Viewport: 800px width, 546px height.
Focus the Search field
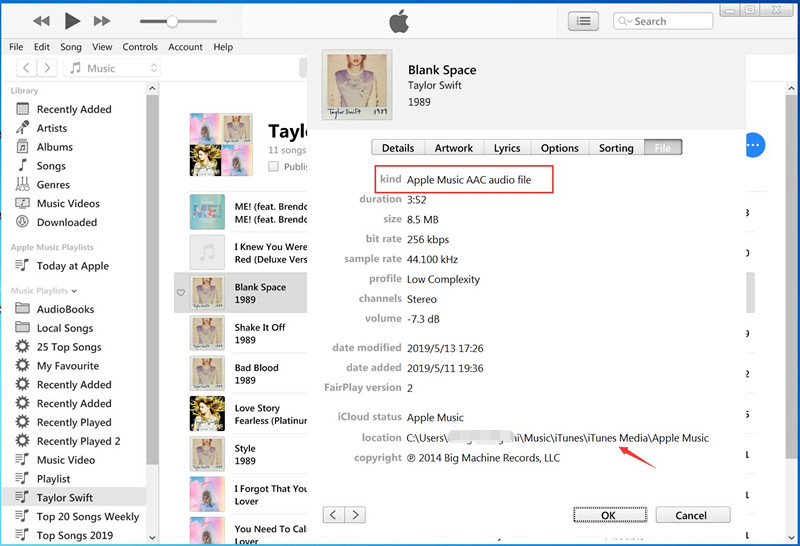(663, 21)
